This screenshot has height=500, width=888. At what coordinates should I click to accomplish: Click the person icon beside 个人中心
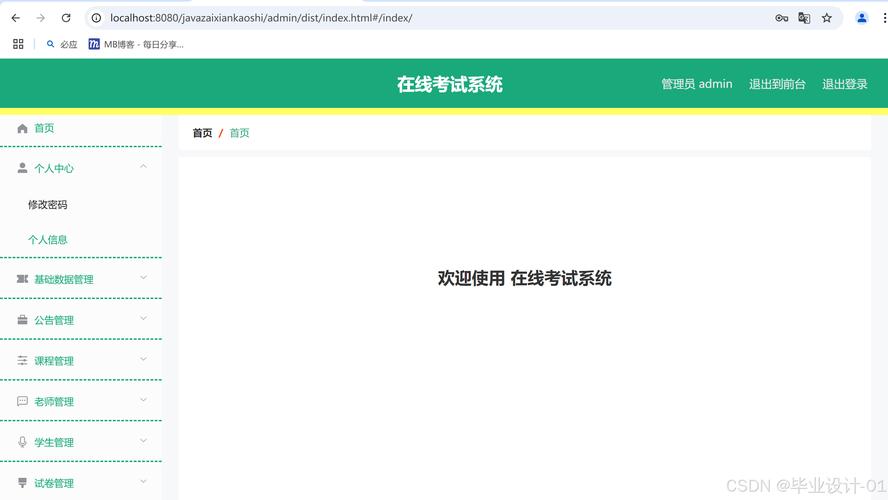click(x=22, y=168)
